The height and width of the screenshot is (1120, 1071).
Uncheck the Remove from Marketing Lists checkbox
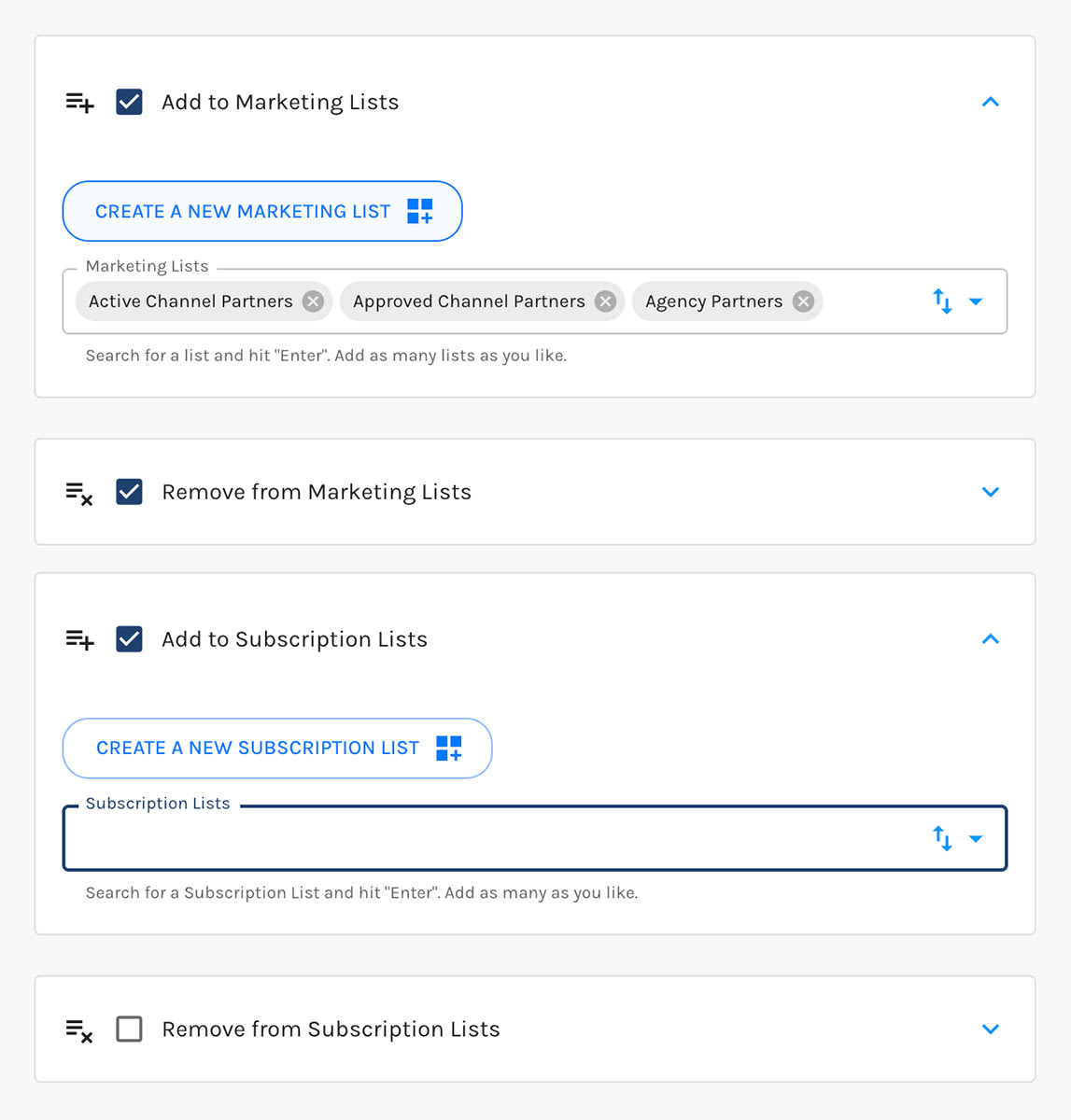point(129,492)
